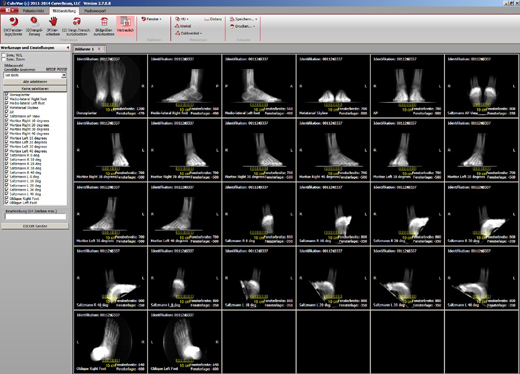Toggle the highlighted pink ribbon tool
Screen dimensions: 520x374
click(x=125, y=25)
